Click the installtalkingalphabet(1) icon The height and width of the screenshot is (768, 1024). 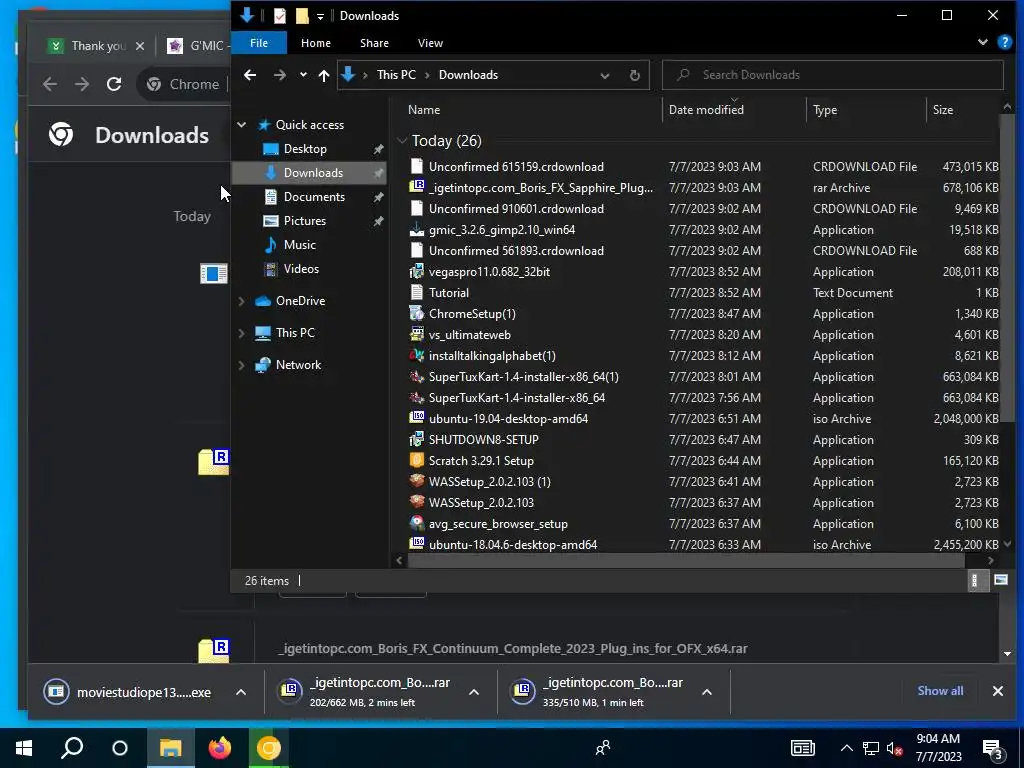417,356
